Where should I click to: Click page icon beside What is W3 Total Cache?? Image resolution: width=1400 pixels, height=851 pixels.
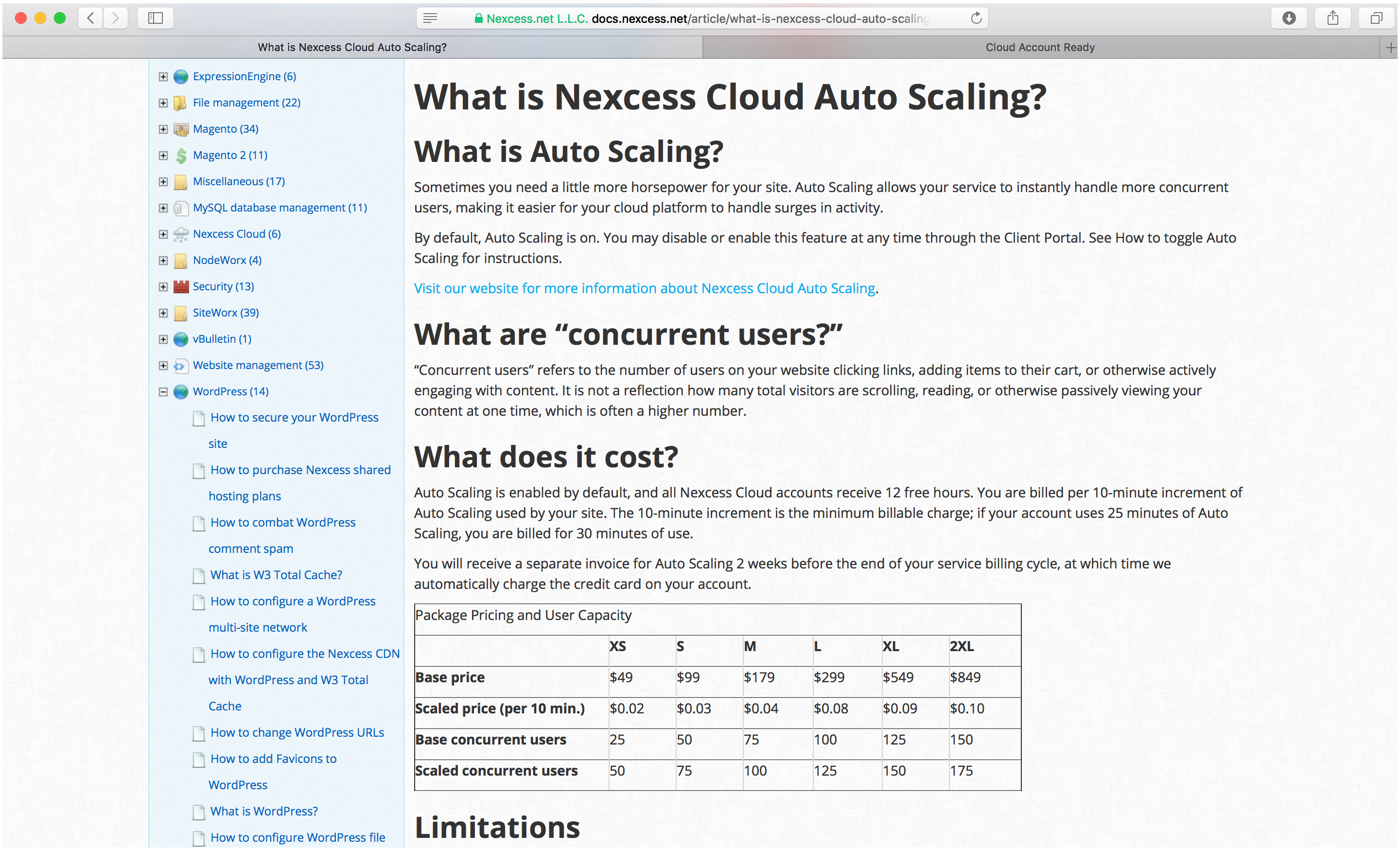coord(198,576)
